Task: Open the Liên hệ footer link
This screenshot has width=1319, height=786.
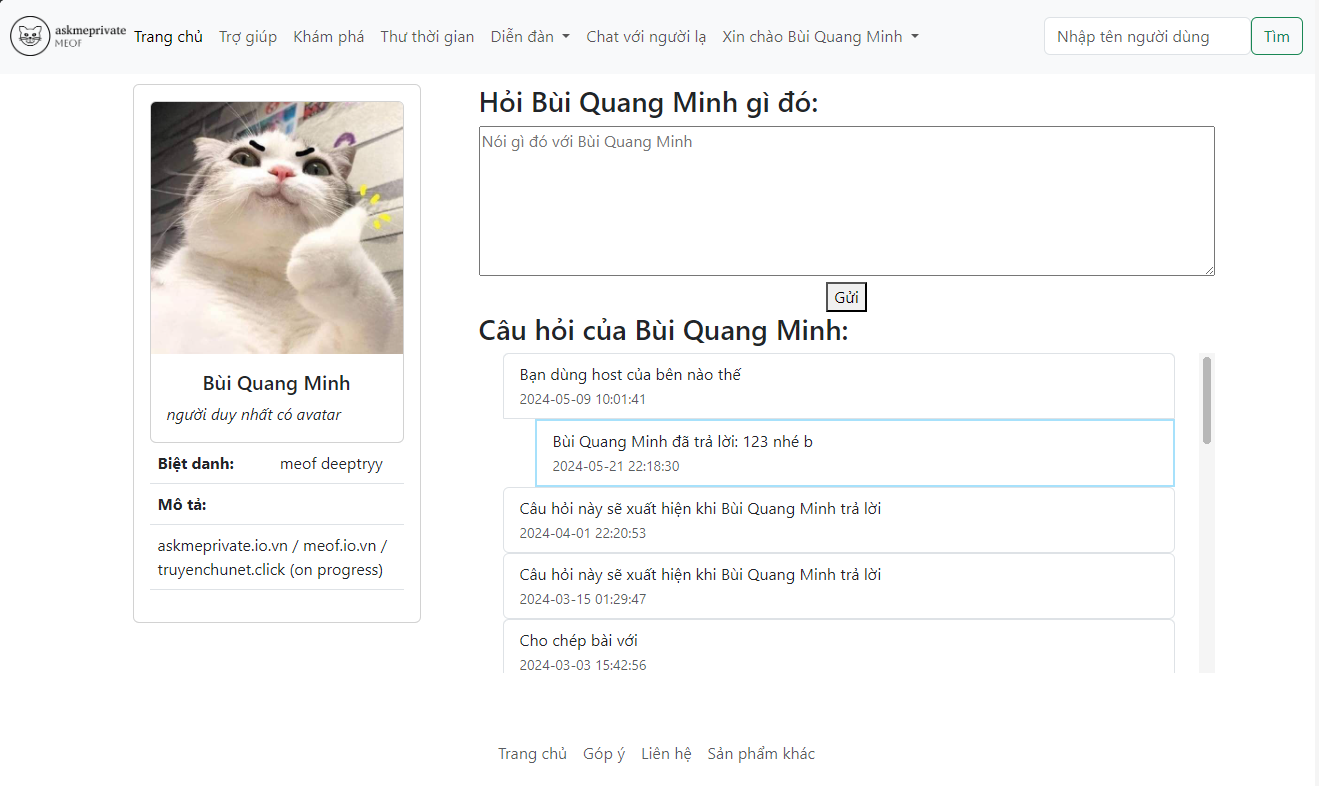Action: point(666,754)
